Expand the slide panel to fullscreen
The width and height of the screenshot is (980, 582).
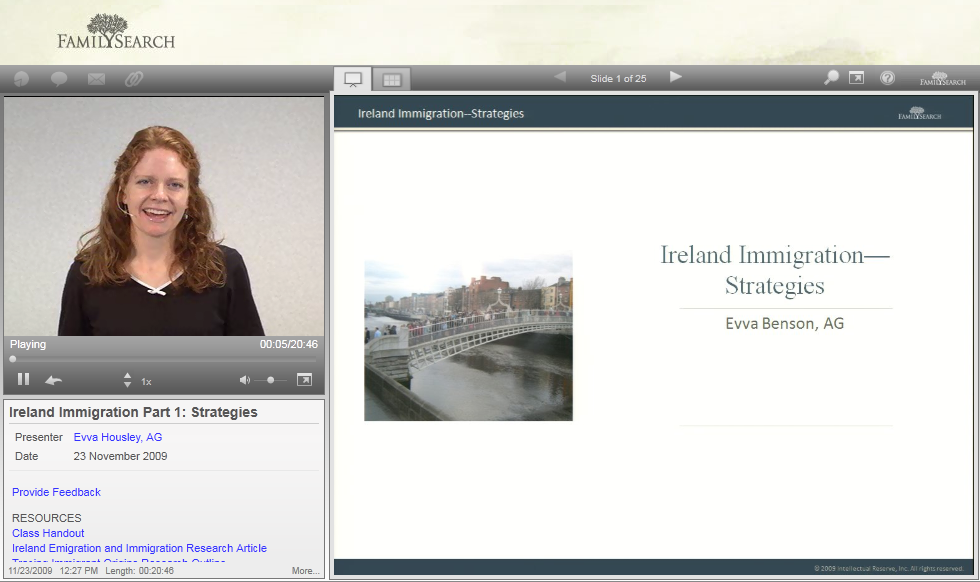pyautogui.click(x=856, y=78)
